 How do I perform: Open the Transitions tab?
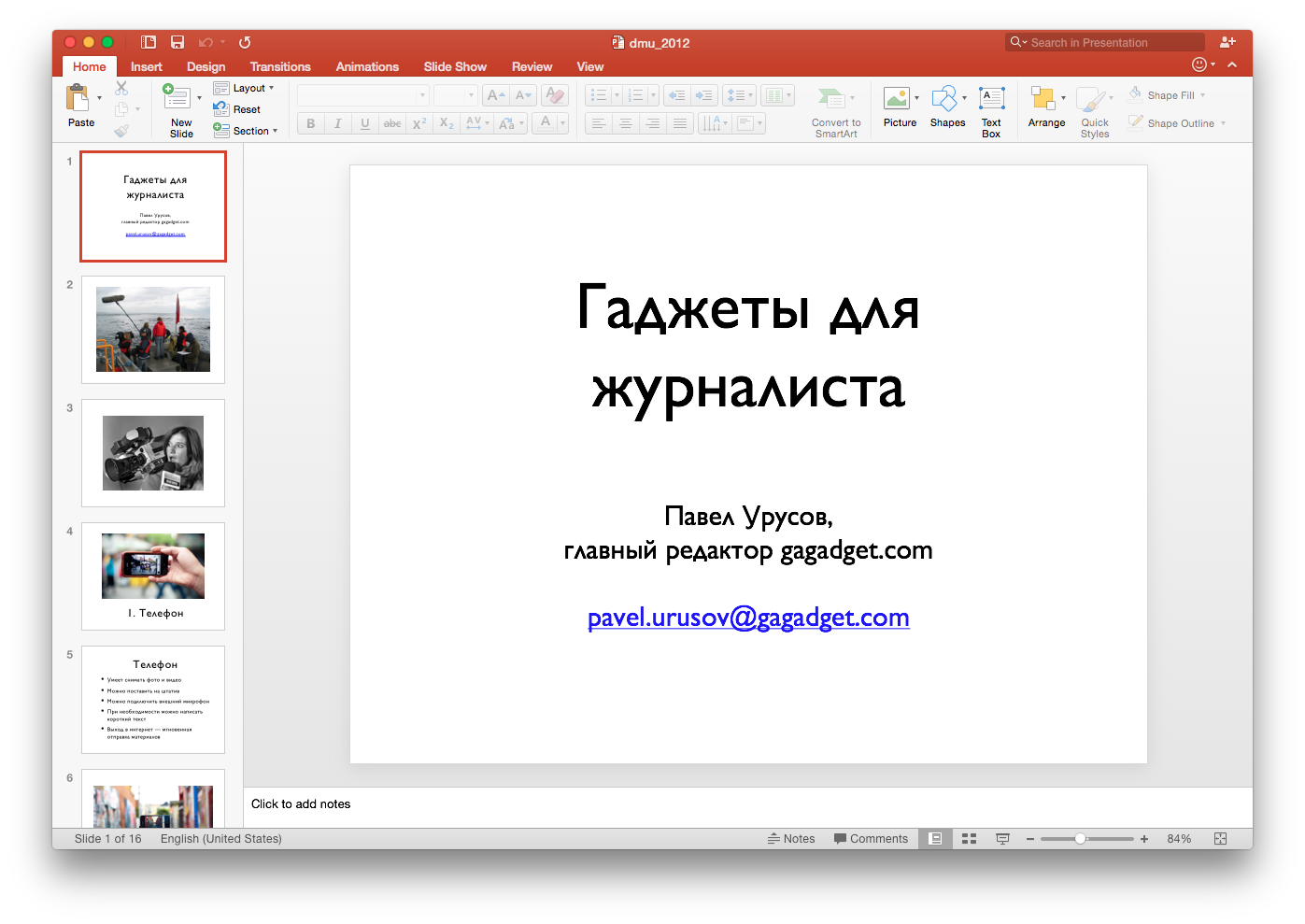(x=280, y=66)
